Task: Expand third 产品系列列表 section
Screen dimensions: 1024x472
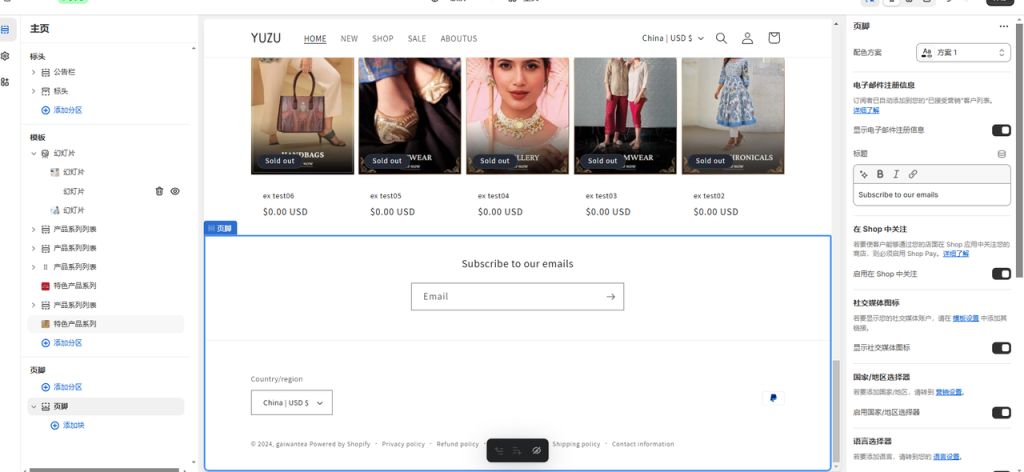Action: pyautogui.click(x=33, y=267)
